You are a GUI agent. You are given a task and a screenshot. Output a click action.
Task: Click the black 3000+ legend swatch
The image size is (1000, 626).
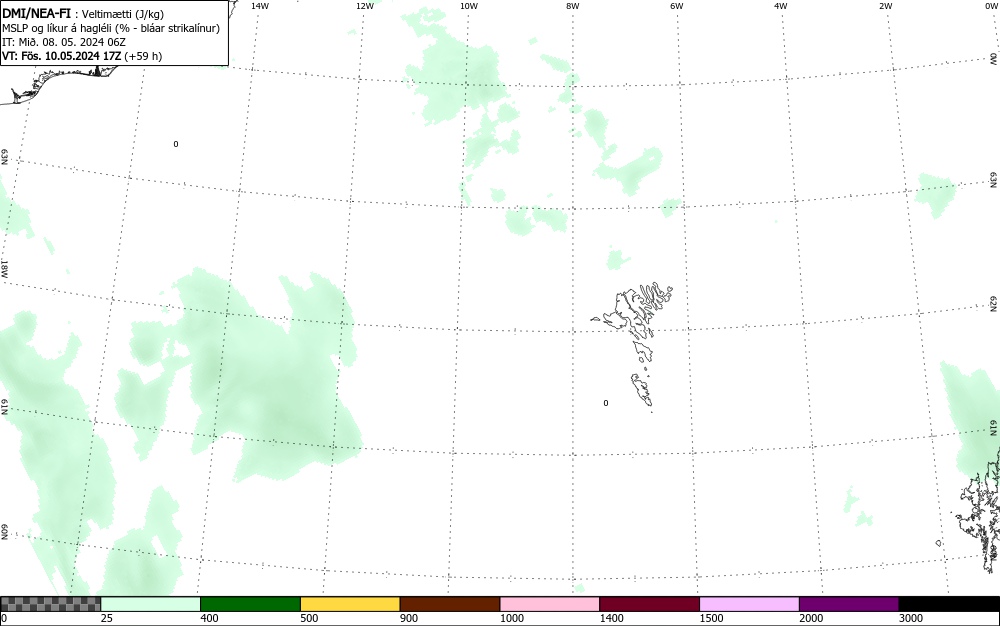coord(949,604)
